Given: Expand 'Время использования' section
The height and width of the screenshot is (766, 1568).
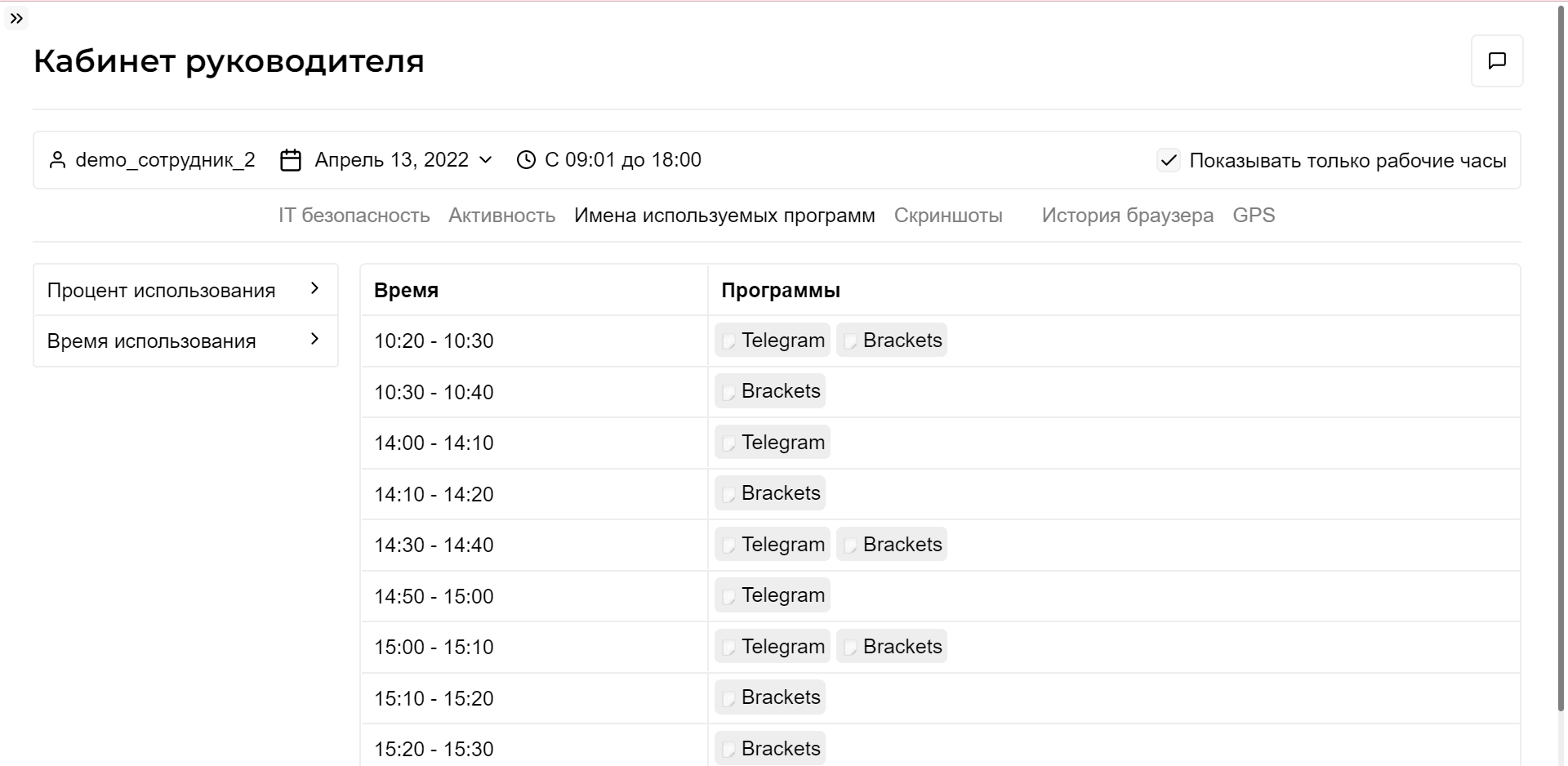Looking at the screenshot, I should 185,341.
